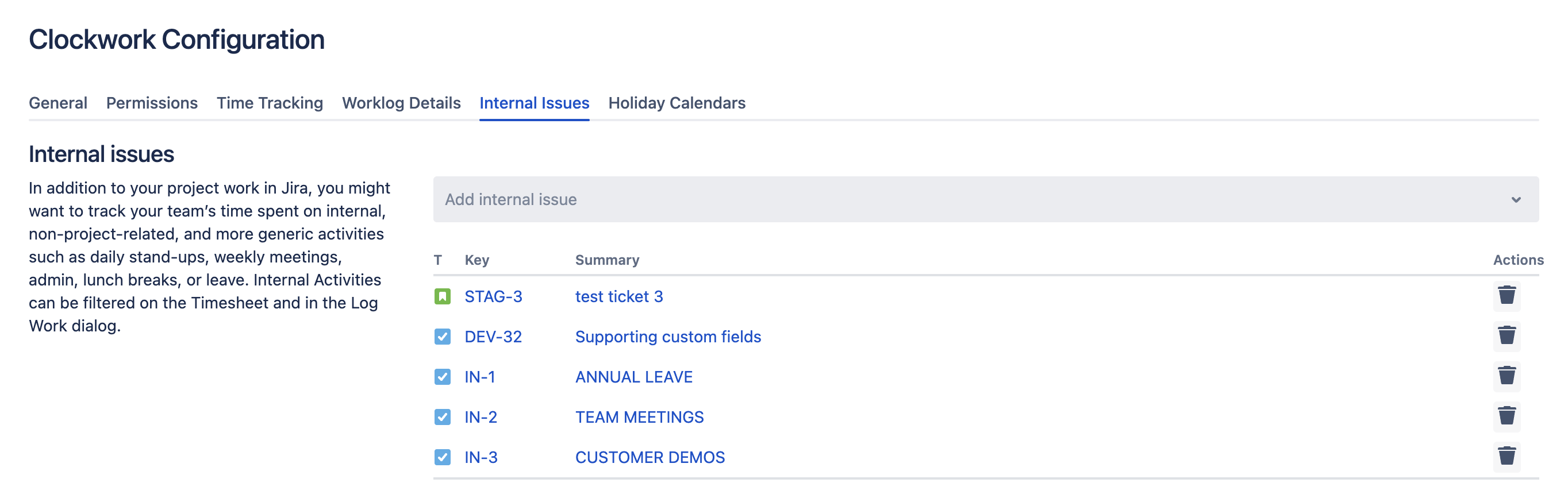Image resolution: width=1568 pixels, height=502 pixels.
Task: Open the Permissions tab
Action: point(152,103)
